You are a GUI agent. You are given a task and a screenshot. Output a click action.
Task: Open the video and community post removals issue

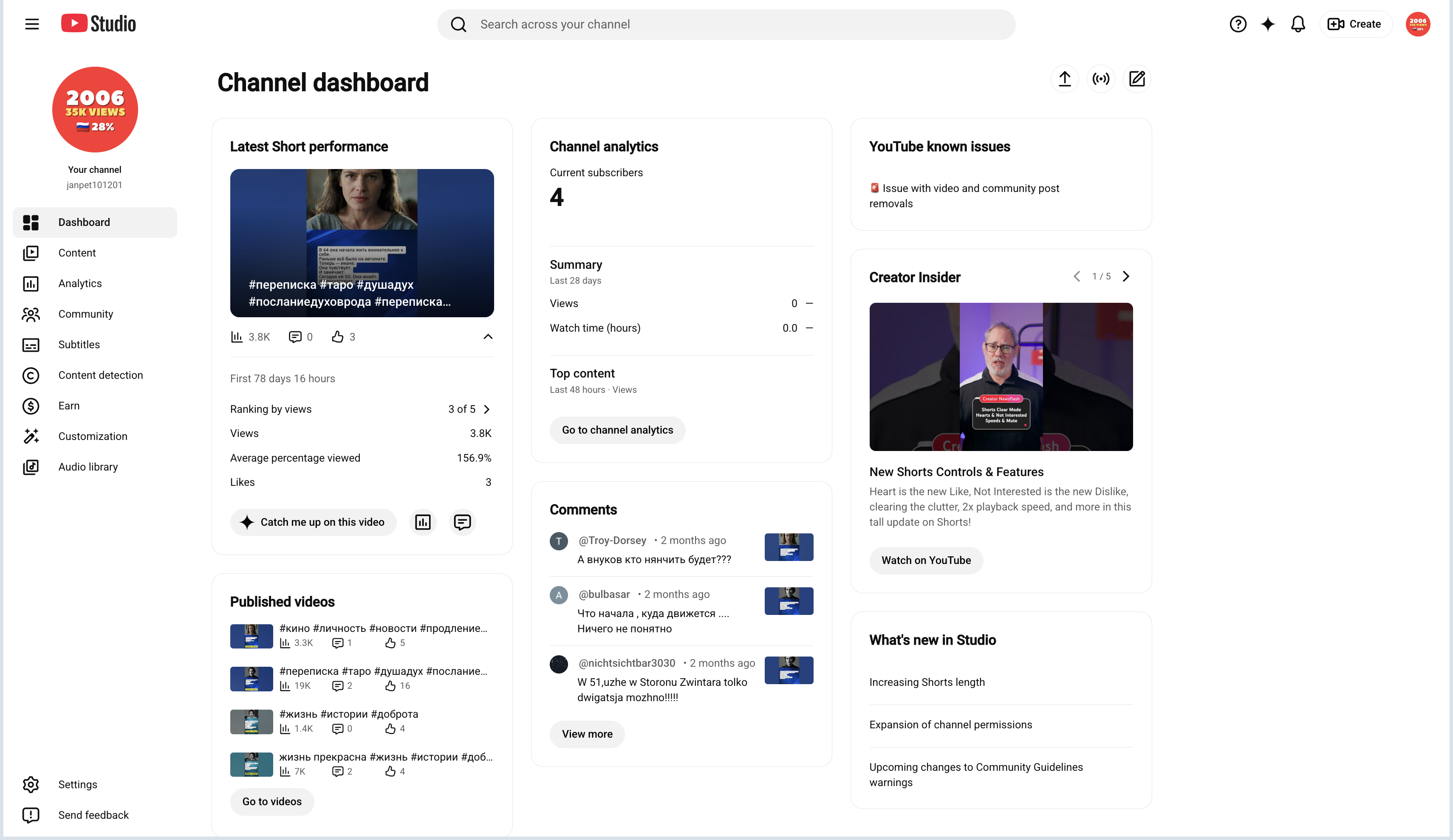click(964, 196)
